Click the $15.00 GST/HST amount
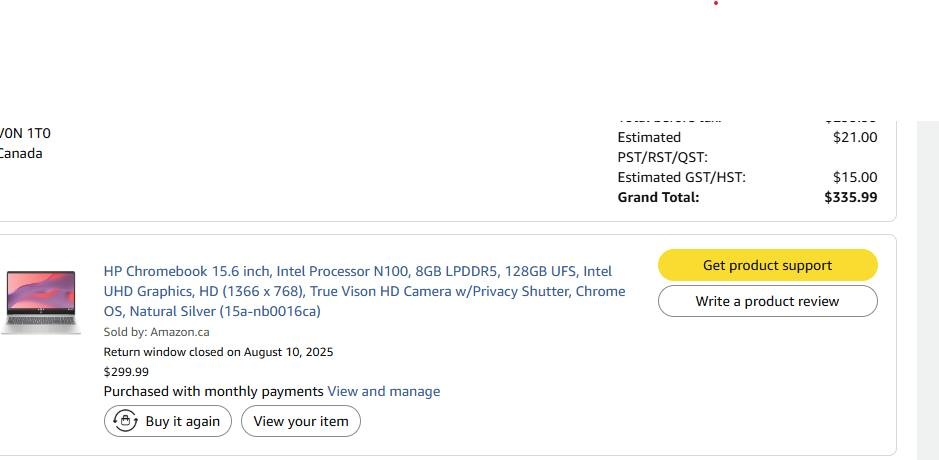The width and height of the screenshot is (939, 460). coord(855,177)
